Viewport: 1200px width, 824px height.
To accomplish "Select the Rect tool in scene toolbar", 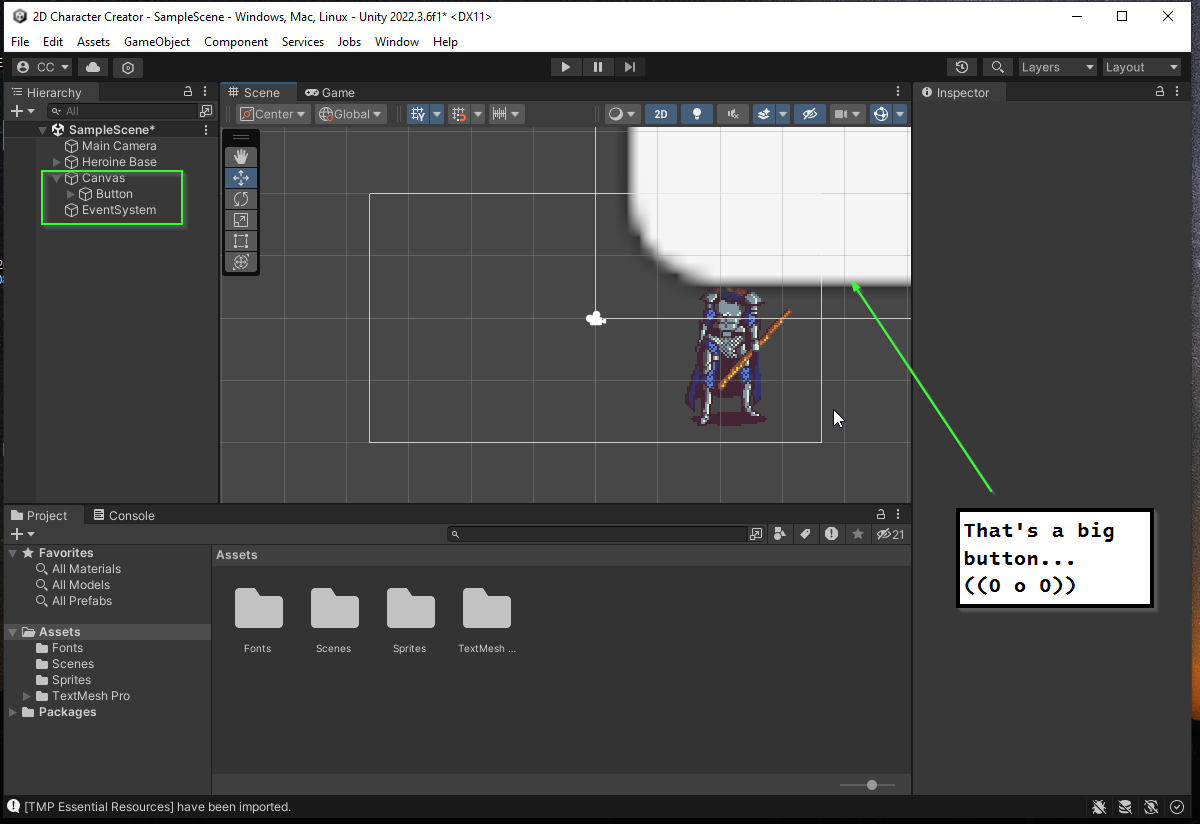I will click(x=240, y=241).
